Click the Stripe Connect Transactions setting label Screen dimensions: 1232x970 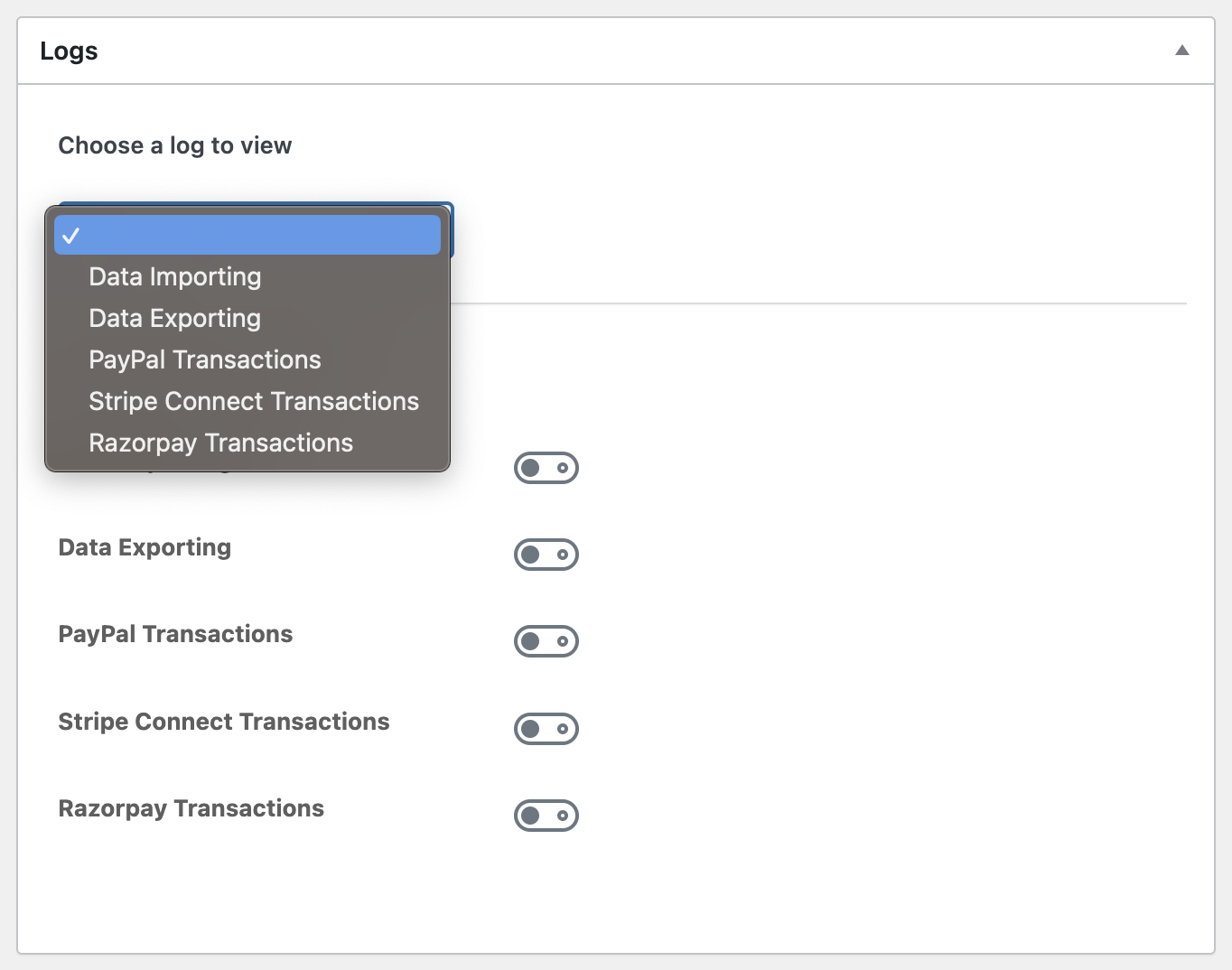(224, 722)
